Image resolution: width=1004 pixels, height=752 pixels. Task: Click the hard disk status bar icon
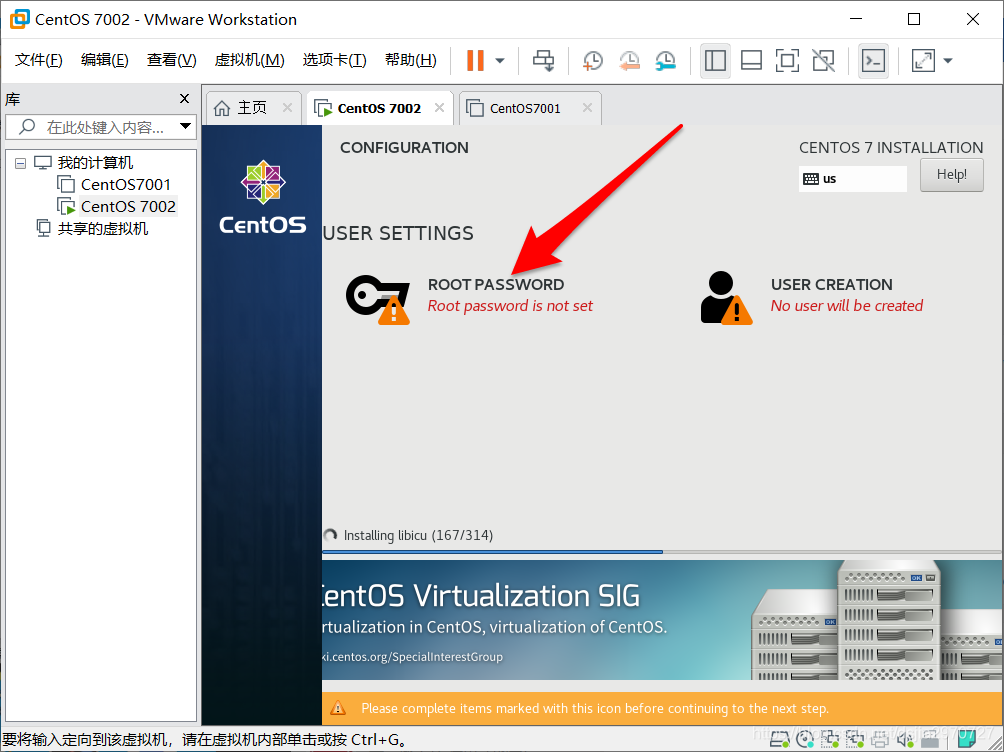coord(779,740)
